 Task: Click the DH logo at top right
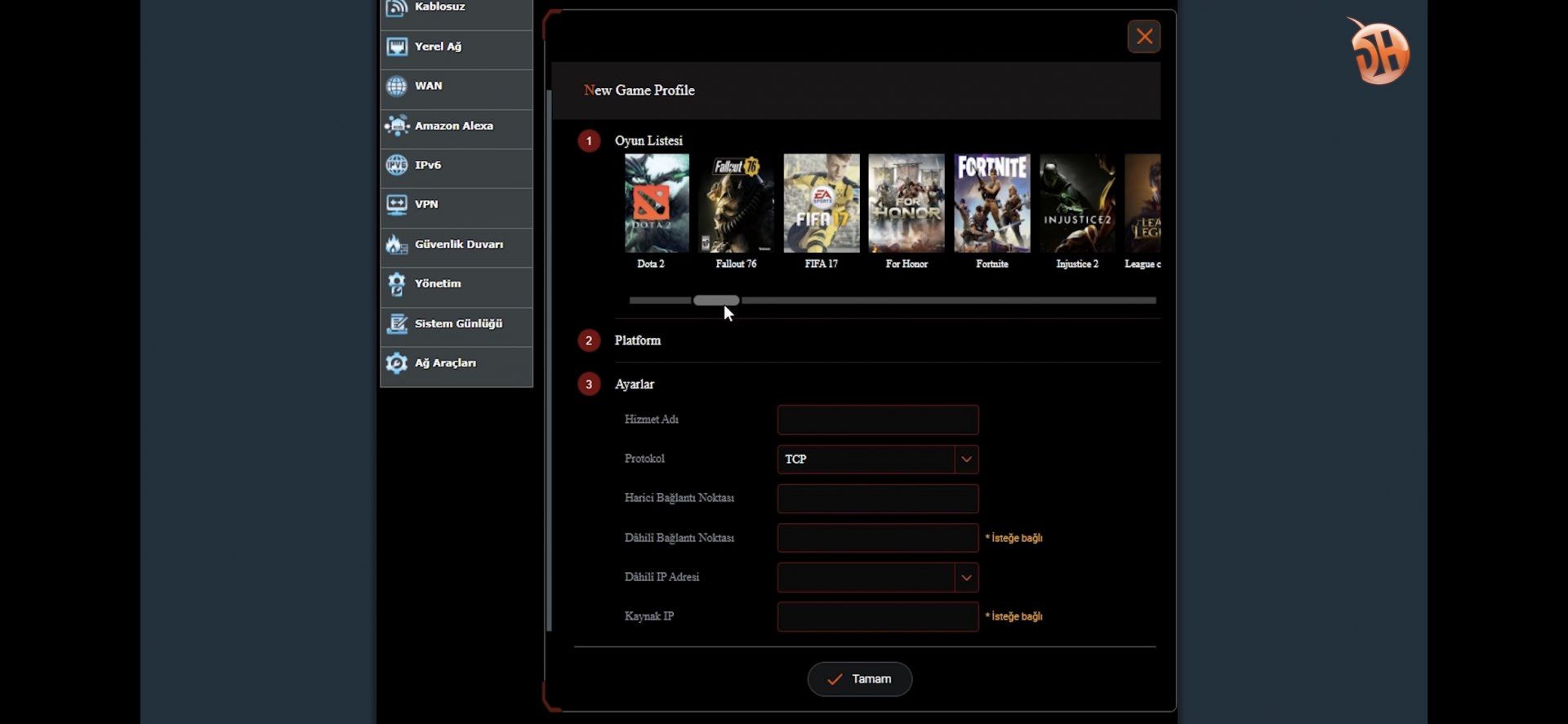1379,51
